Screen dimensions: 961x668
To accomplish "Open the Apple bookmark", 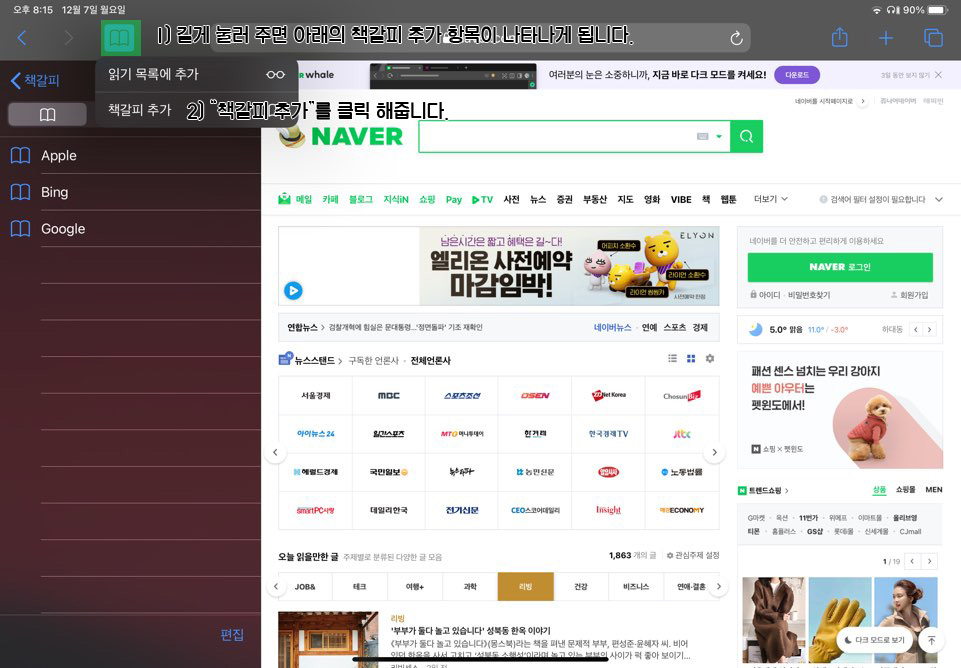I will tap(130, 156).
